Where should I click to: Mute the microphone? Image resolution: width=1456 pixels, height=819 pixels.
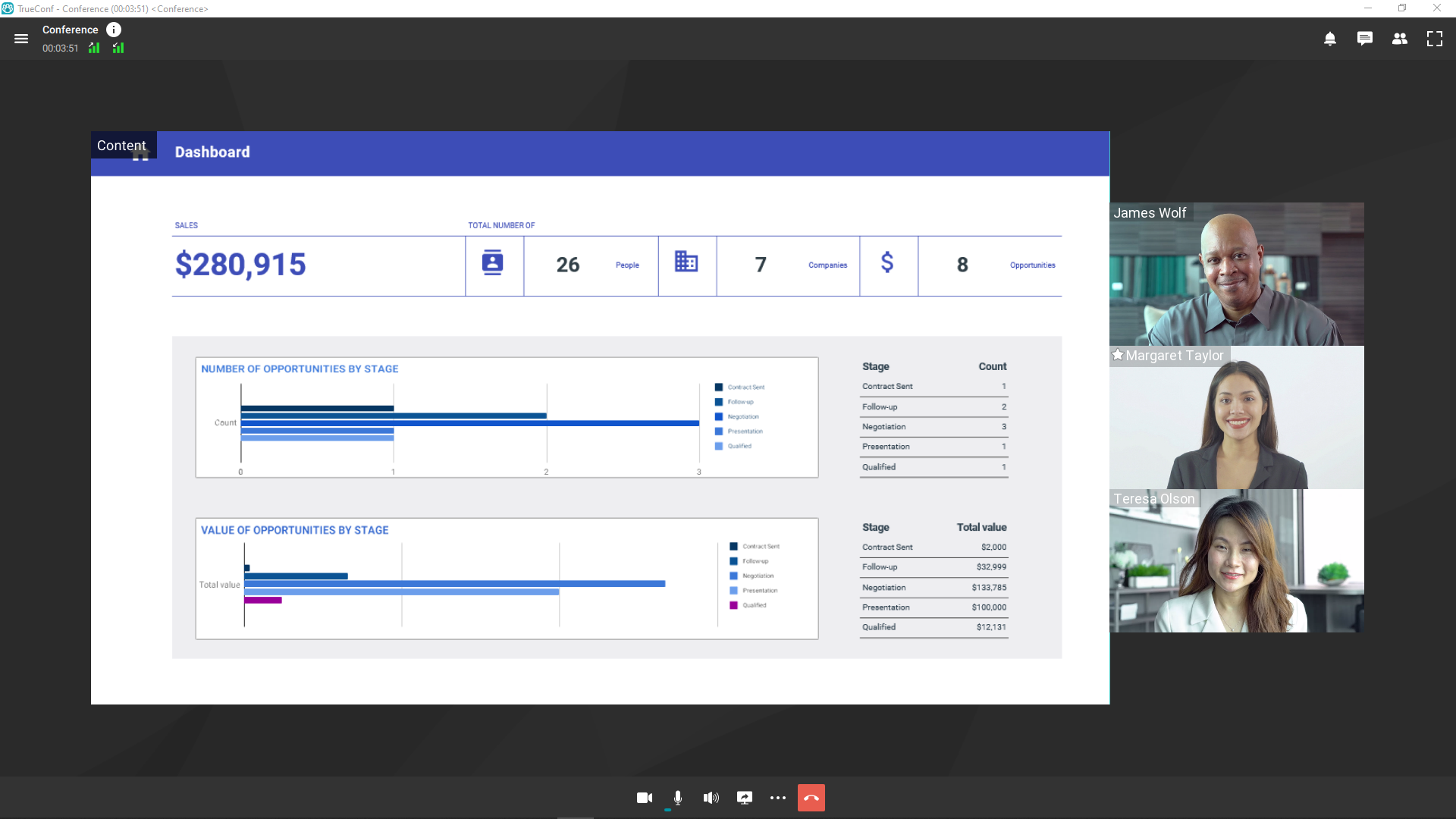[677, 798]
